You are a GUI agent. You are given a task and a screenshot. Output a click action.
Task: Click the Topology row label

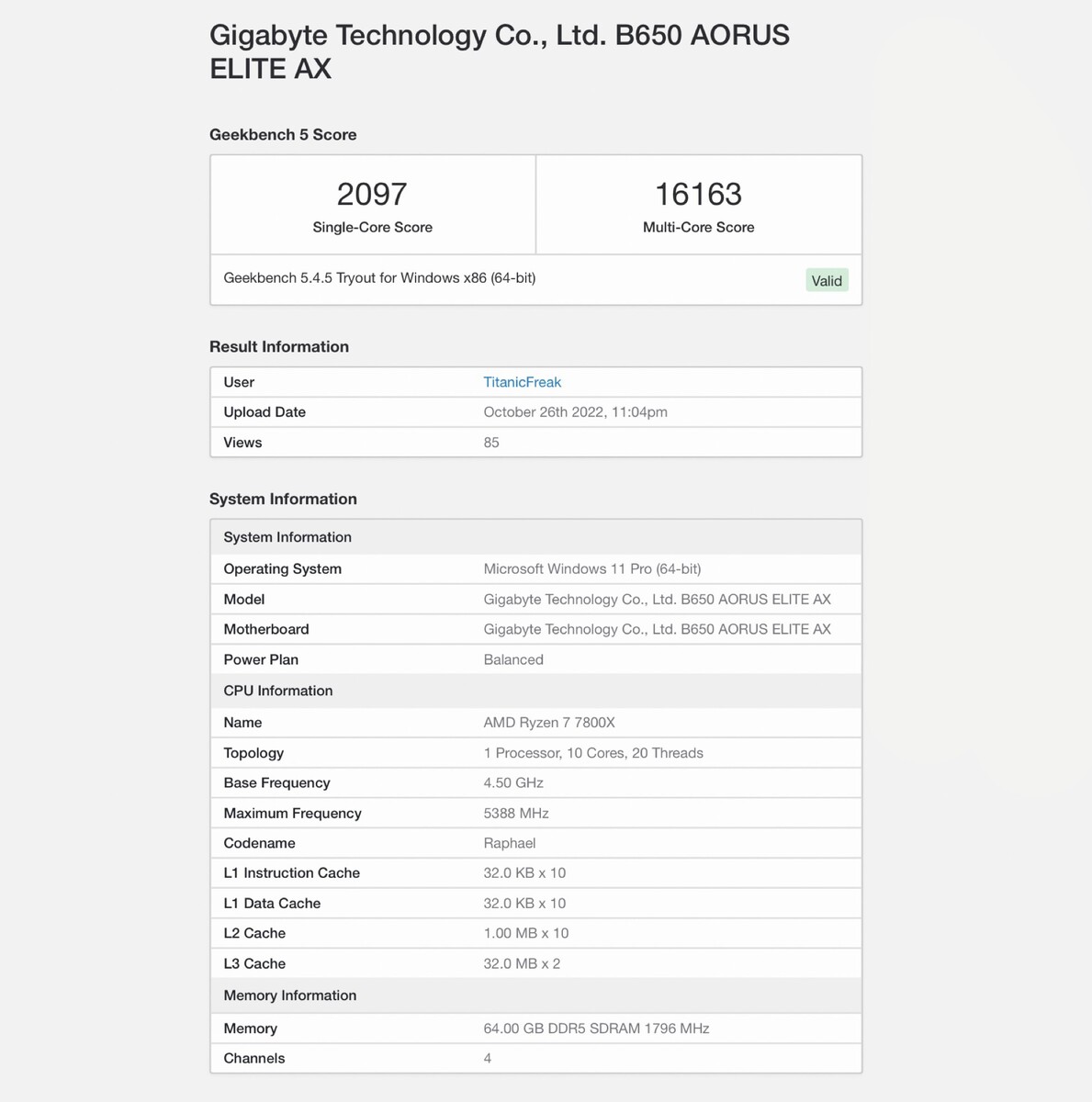253,753
